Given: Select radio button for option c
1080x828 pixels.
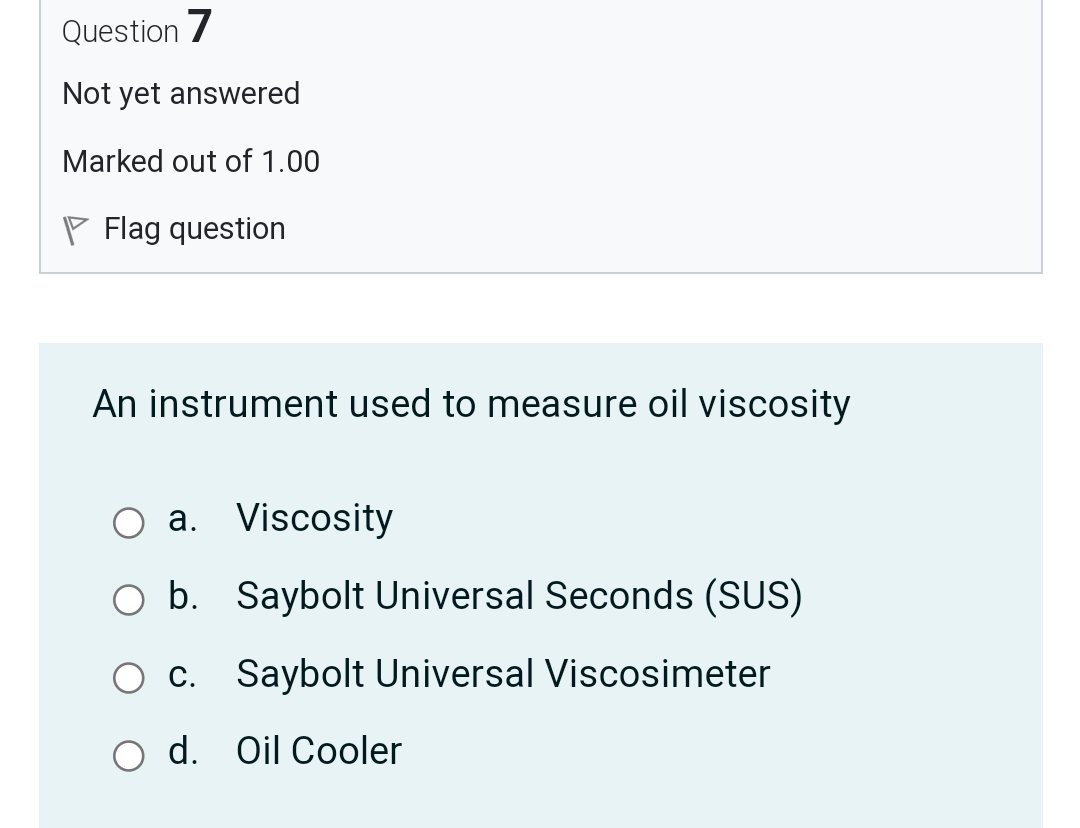Looking at the screenshot, I should 128,677.
